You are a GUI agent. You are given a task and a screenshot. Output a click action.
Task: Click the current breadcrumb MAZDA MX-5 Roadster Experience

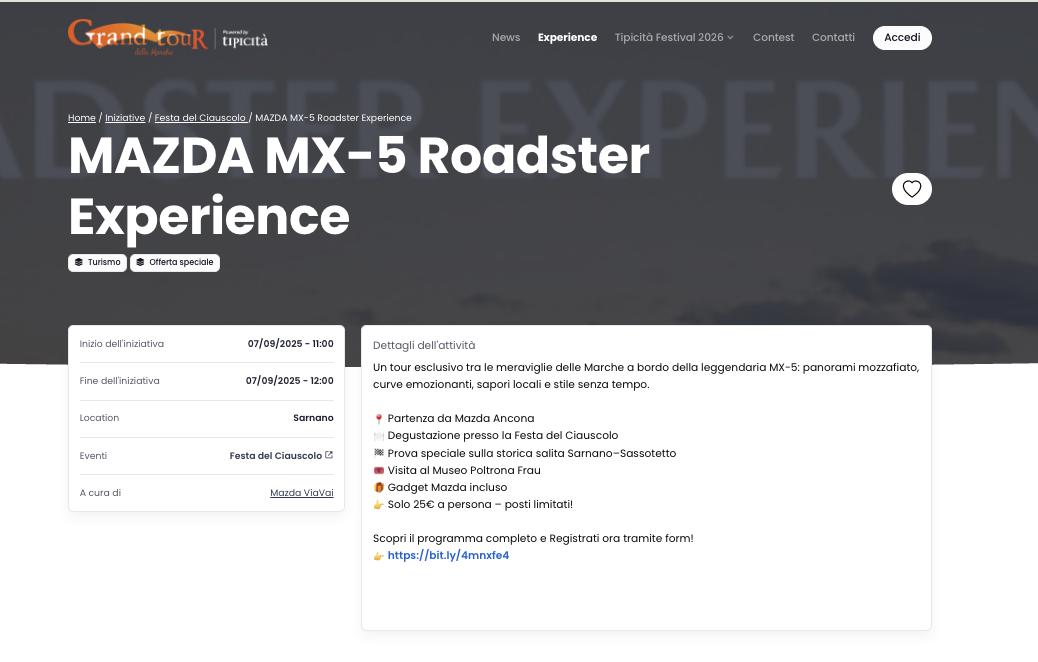click(x=334, y=118)
